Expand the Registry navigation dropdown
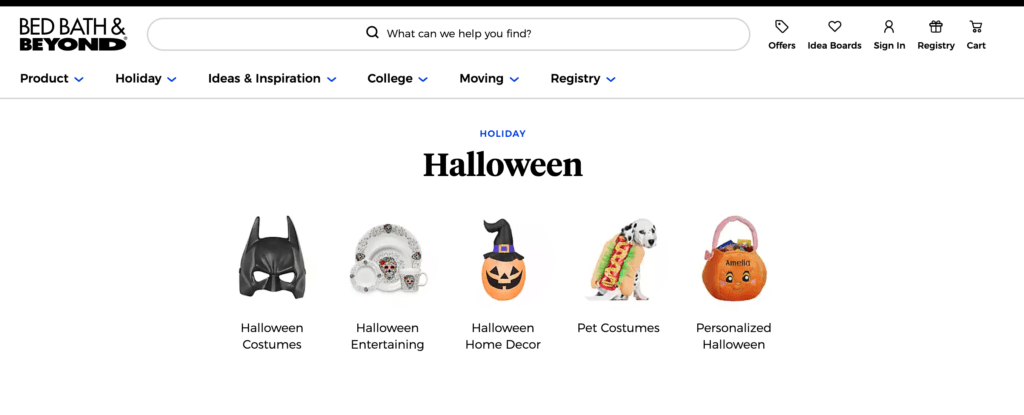Viewport: 1024px width, 415px height. pos(583,78)
